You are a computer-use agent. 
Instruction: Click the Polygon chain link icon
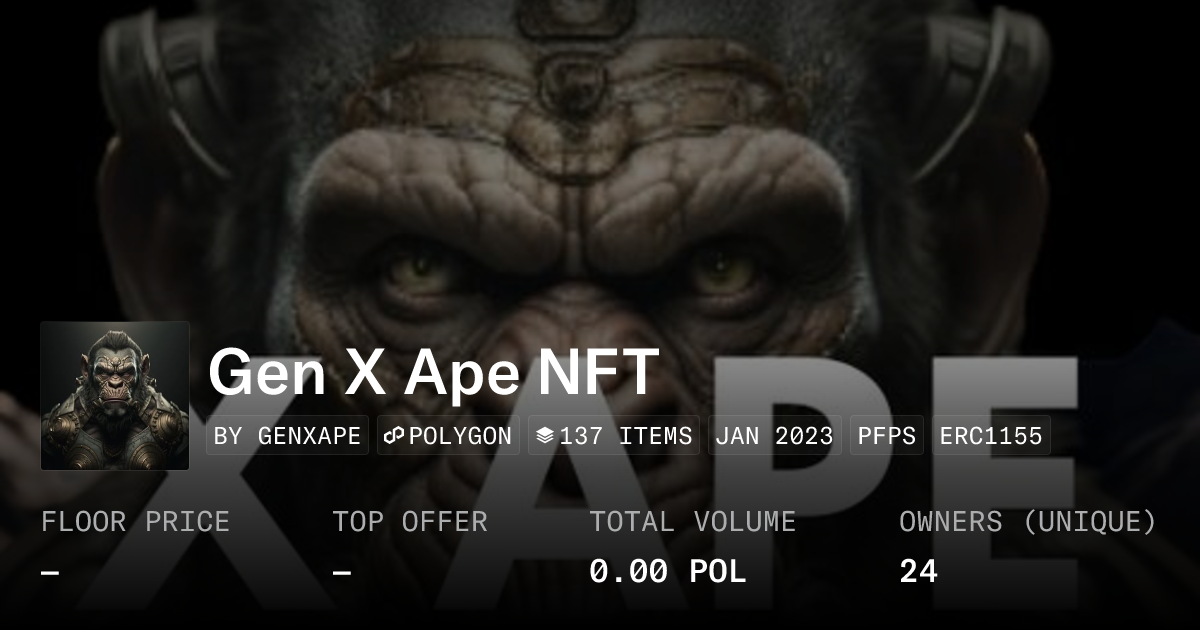(x=394, y=436)
